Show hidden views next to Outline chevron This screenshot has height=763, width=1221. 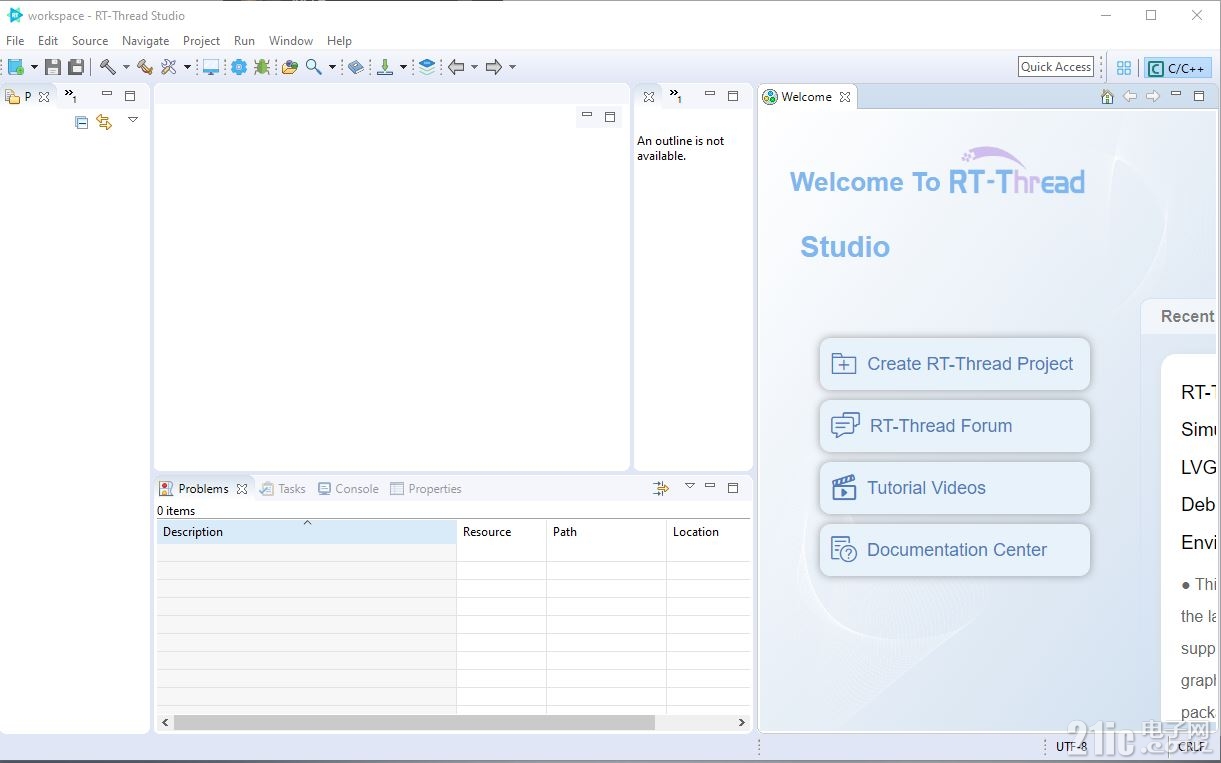pyautogui.click(x=676, y=96)
